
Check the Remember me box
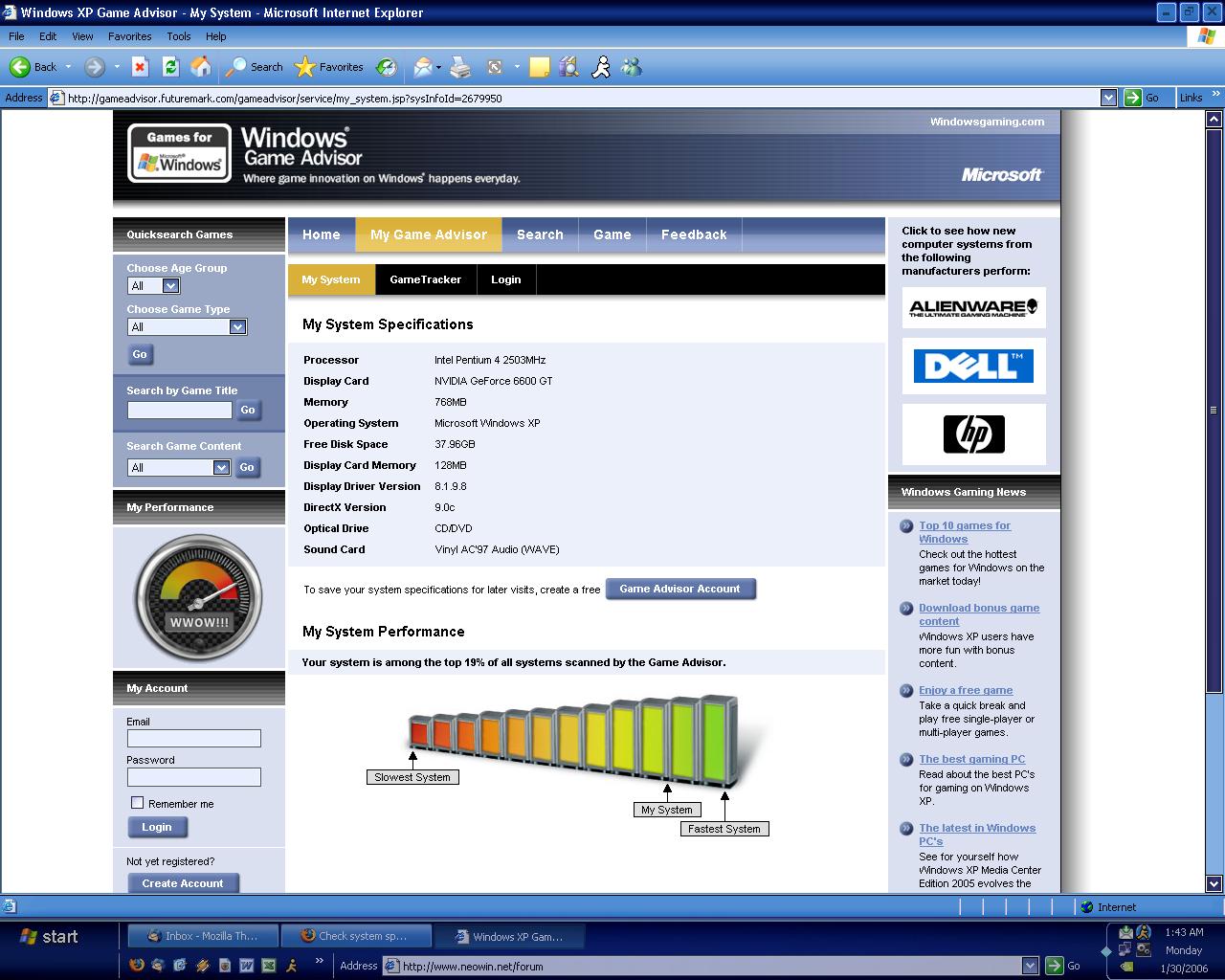(x=137, y=803)
